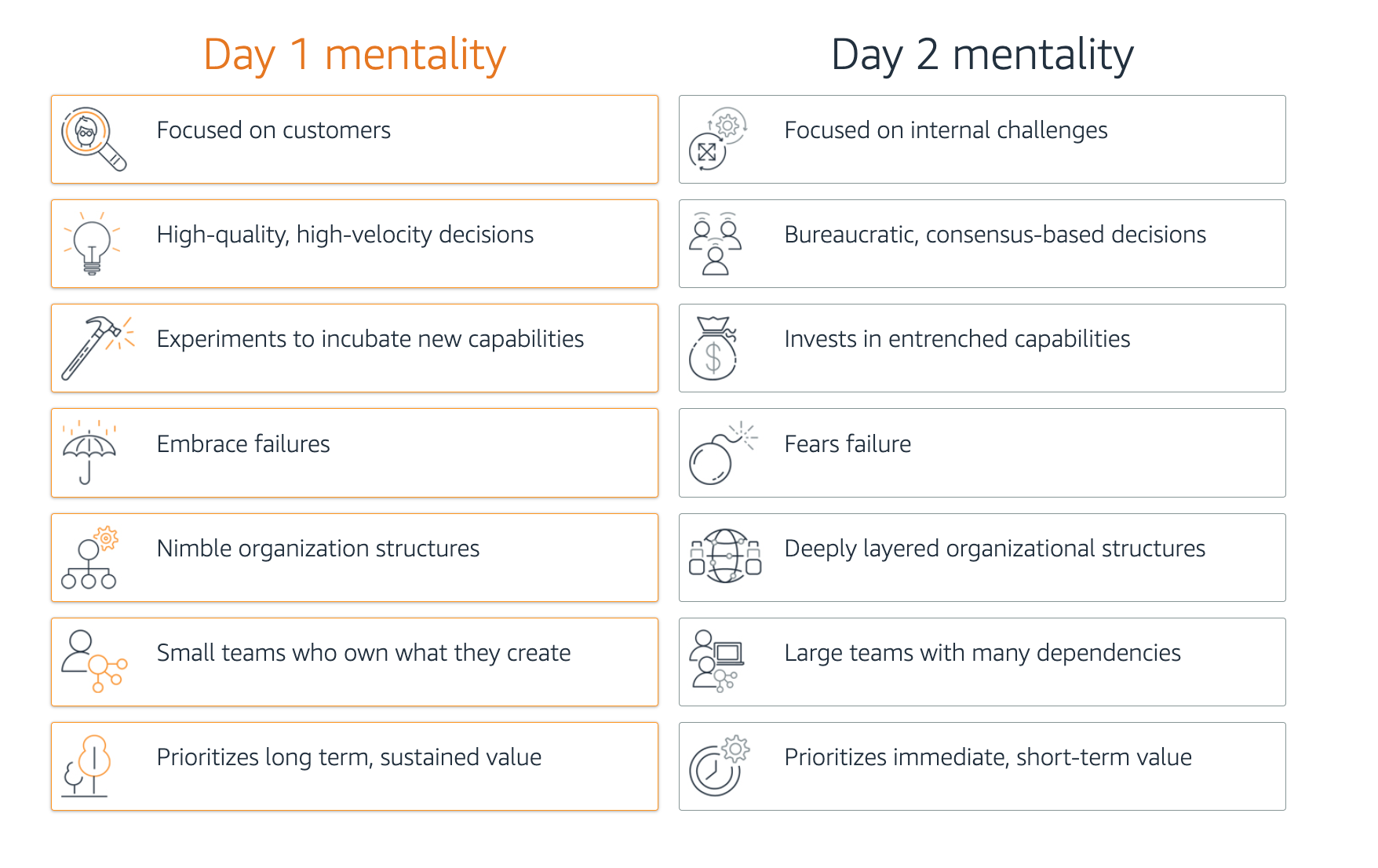Click Bureaucratic, consensus-based decisions text
Image resolution: width=1378 pixels, height=868 pixels.
pyautogui.click(x=995, y=235)
